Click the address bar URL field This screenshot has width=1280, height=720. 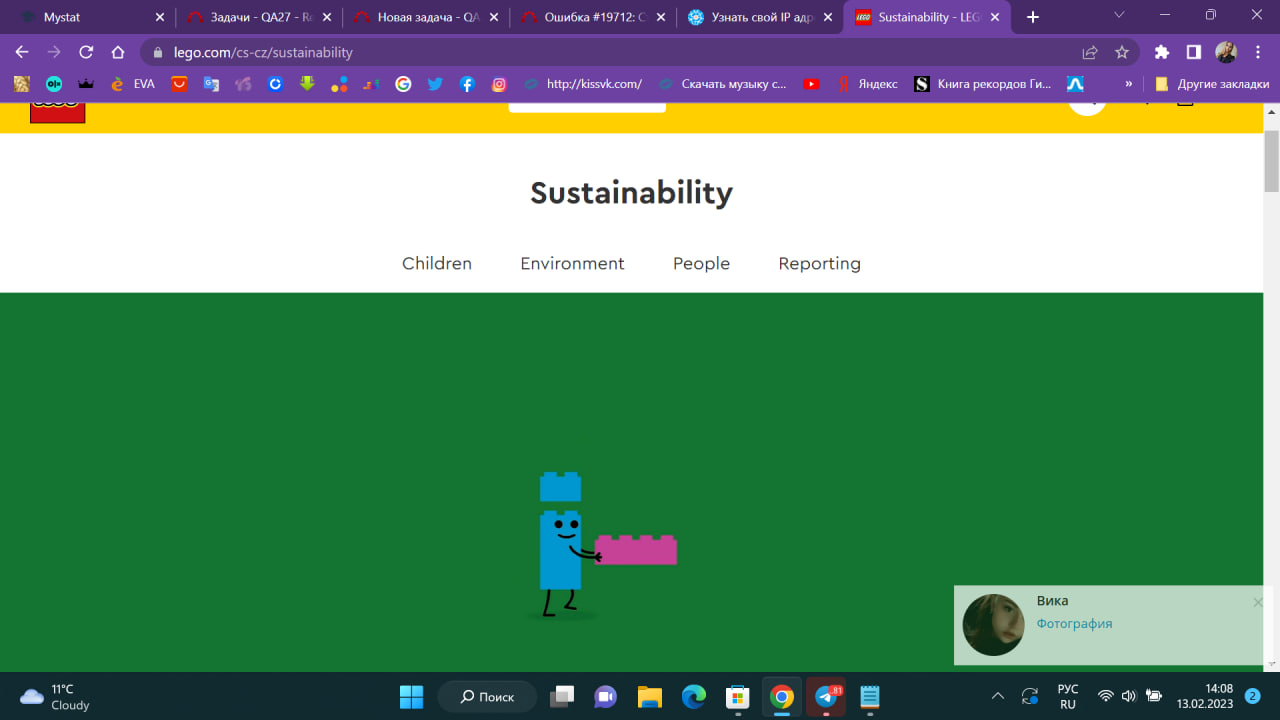coord(600,52)
